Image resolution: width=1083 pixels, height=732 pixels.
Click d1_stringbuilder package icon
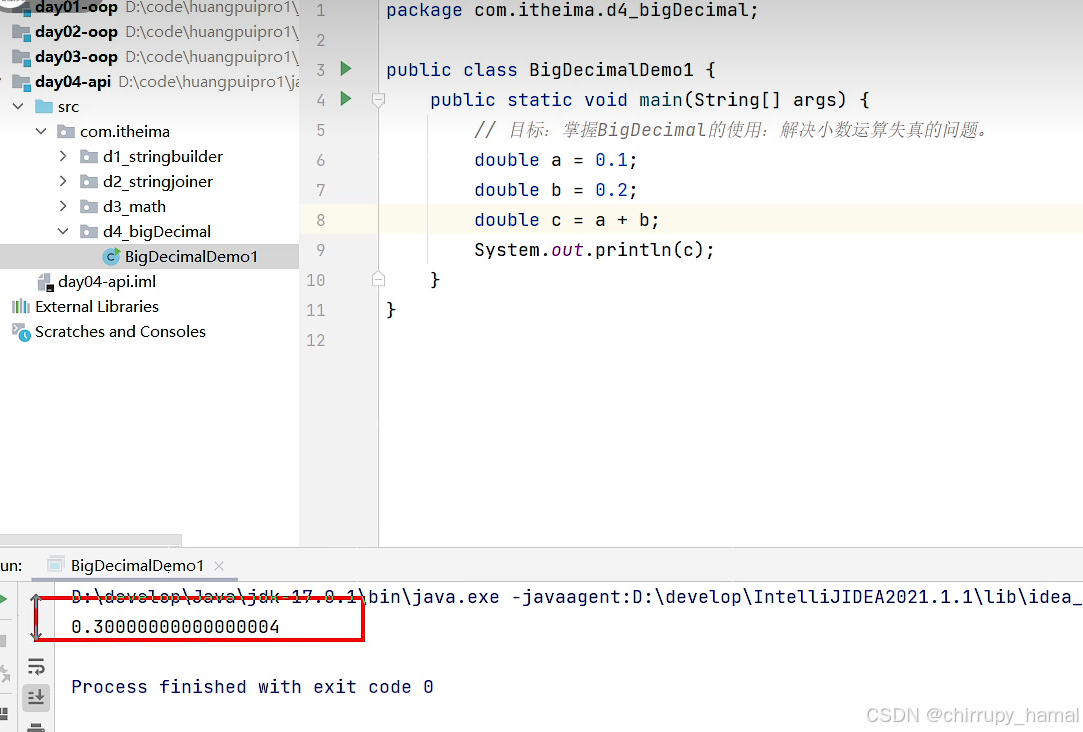click(x=89, y=157)
